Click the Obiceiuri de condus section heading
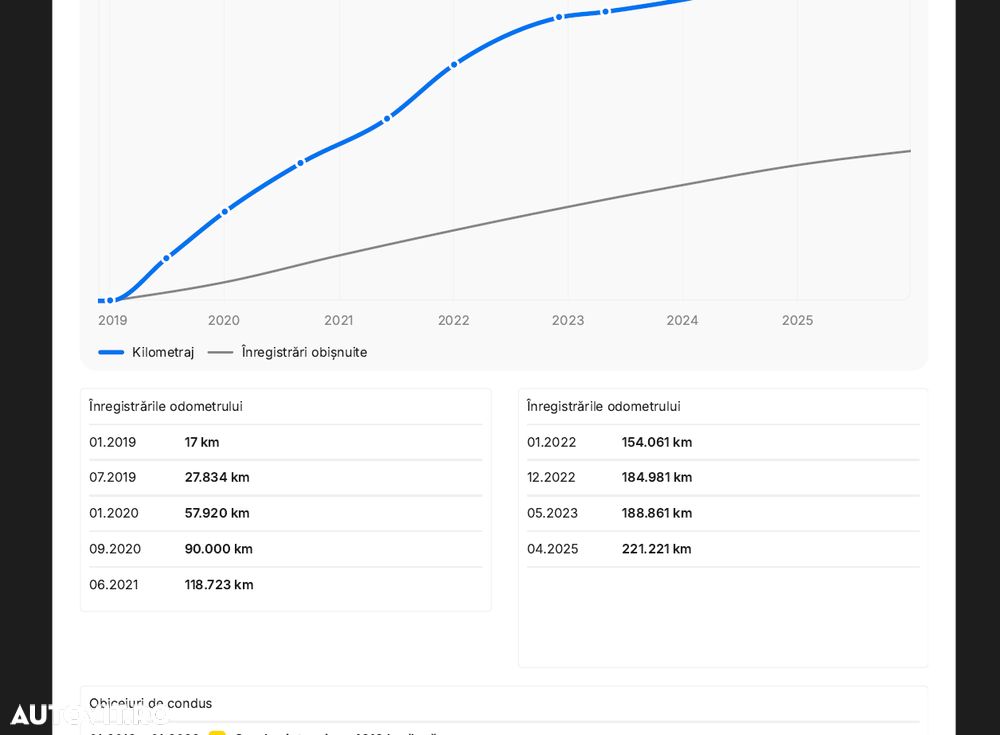The width and height of the screenshot is (1000, 735). 150,703
